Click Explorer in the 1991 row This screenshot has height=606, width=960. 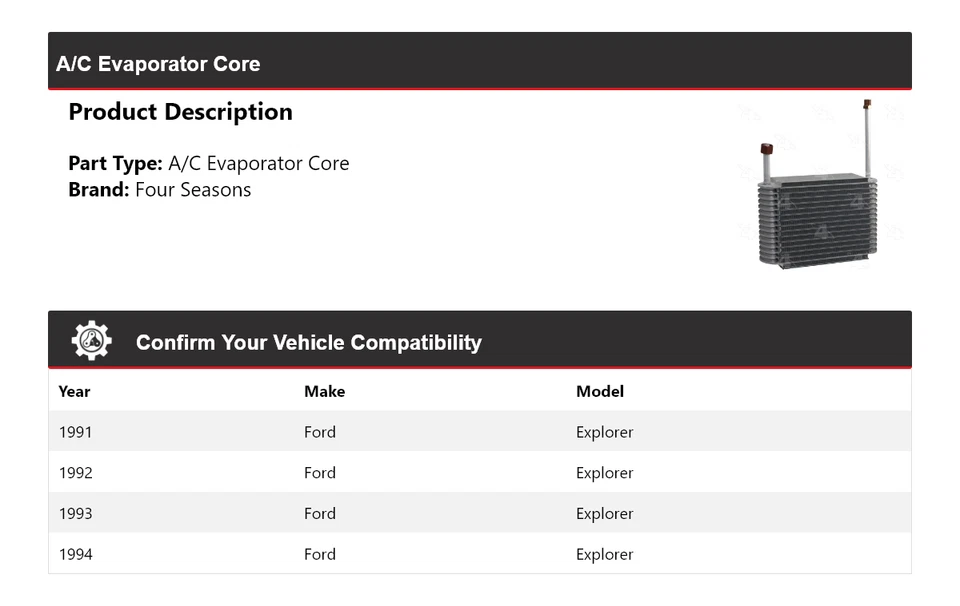point(604,432)
